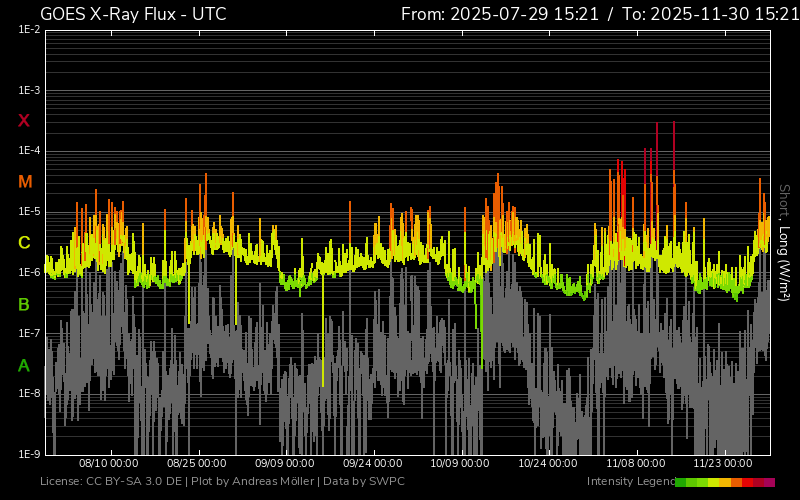Click the 1E-6 y-axis label
Viewport: 800px width, 500px height.
pyautogui.click(x=29, y=272)
